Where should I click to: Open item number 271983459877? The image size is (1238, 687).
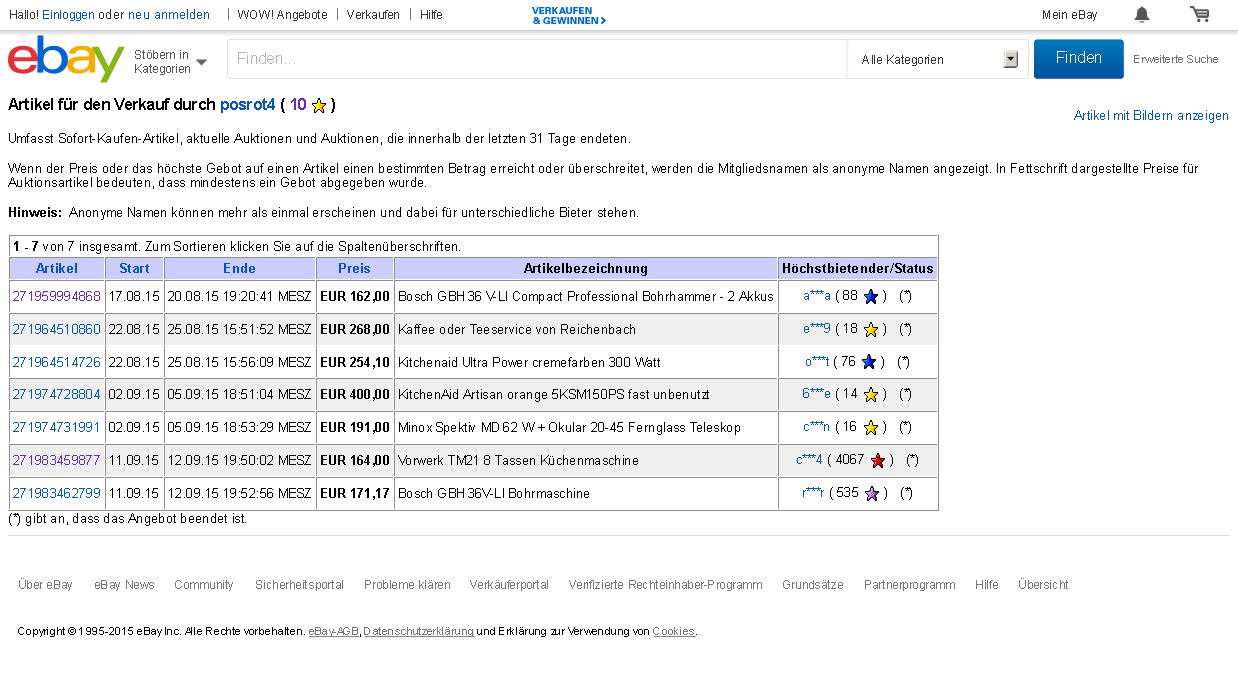[x=56, y=461]
